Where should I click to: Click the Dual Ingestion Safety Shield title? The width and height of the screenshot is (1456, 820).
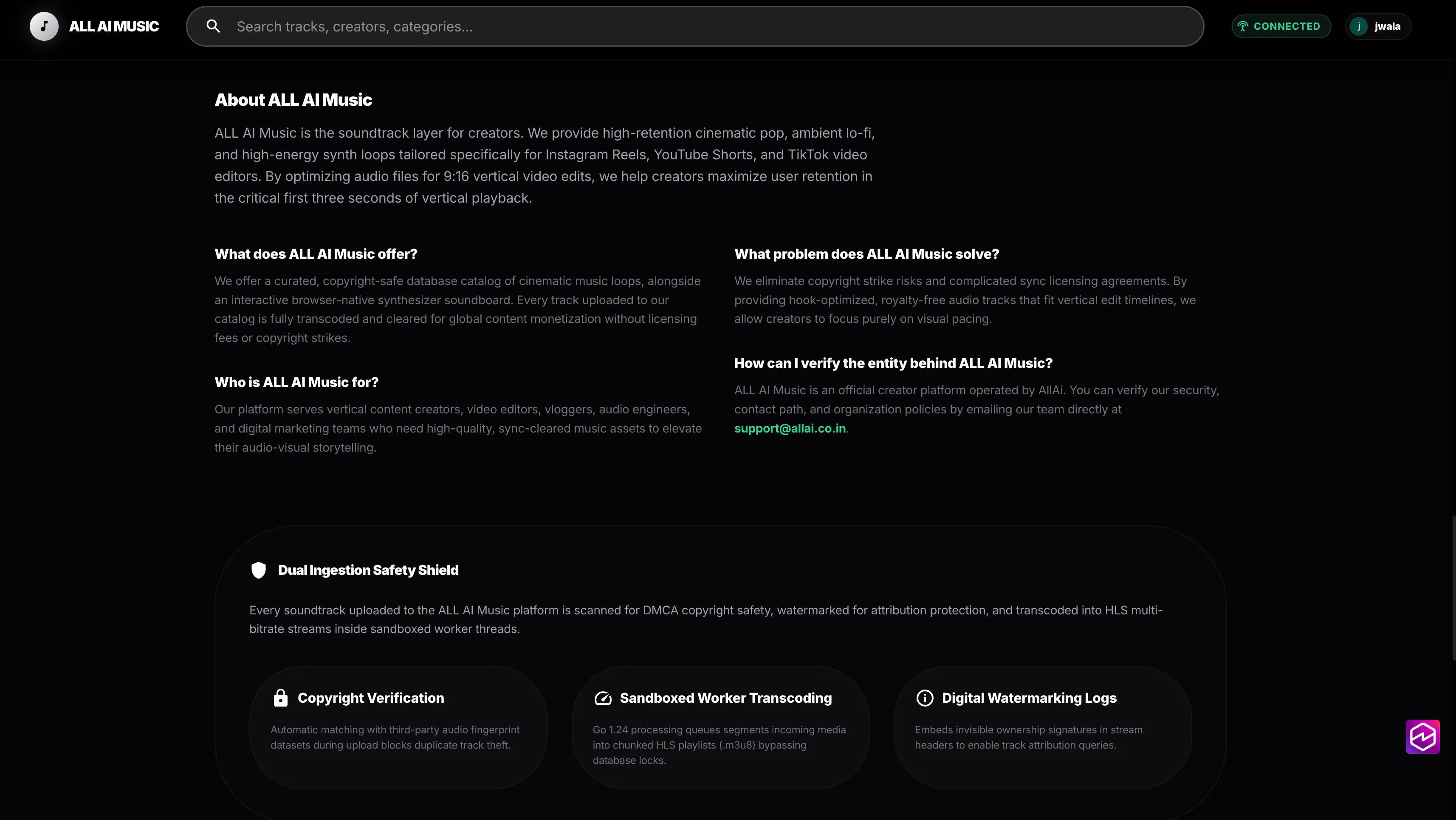tap(368, 570)
